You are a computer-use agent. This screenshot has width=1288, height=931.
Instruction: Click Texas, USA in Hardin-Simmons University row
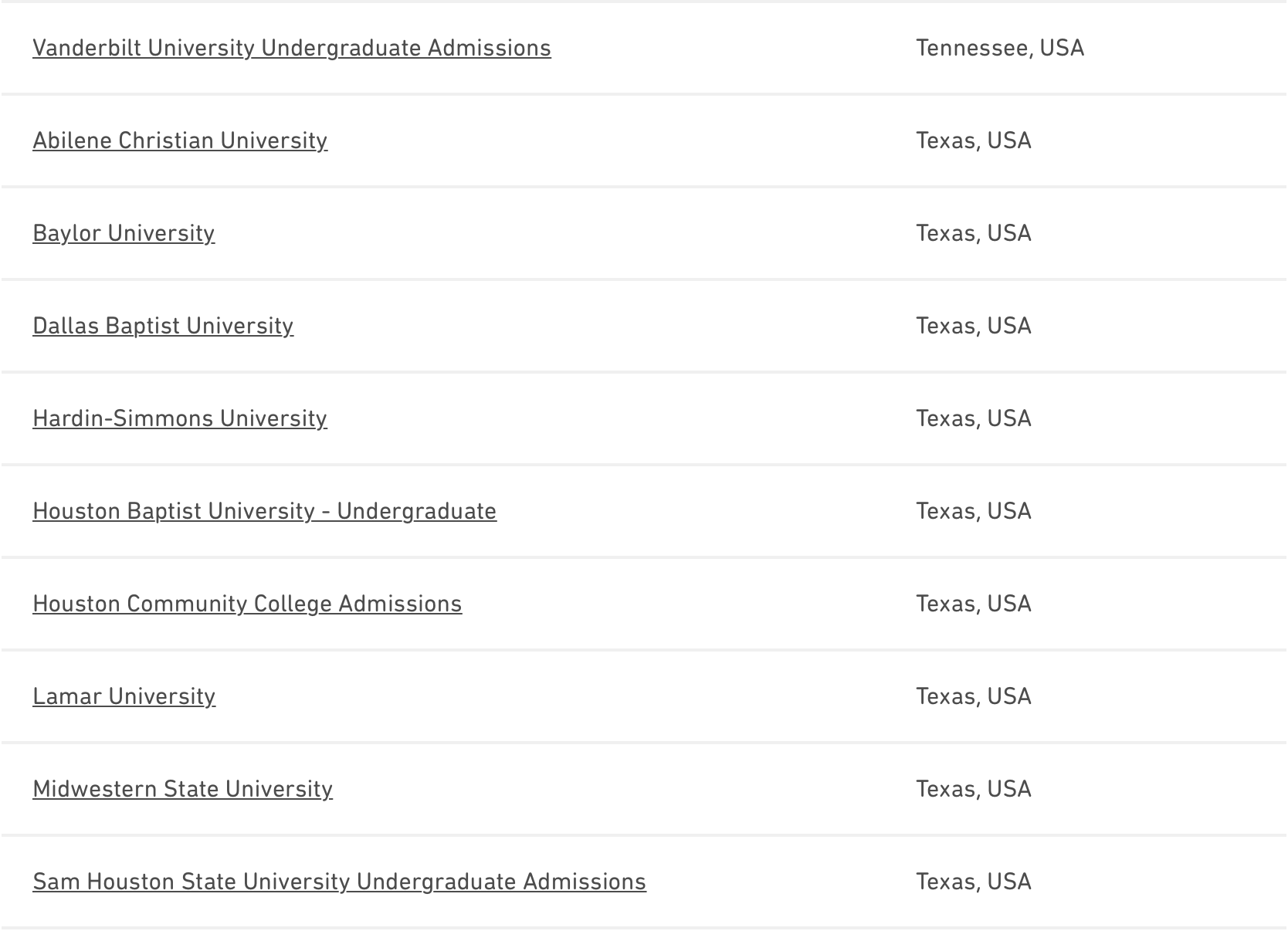(x=974, y=418)
